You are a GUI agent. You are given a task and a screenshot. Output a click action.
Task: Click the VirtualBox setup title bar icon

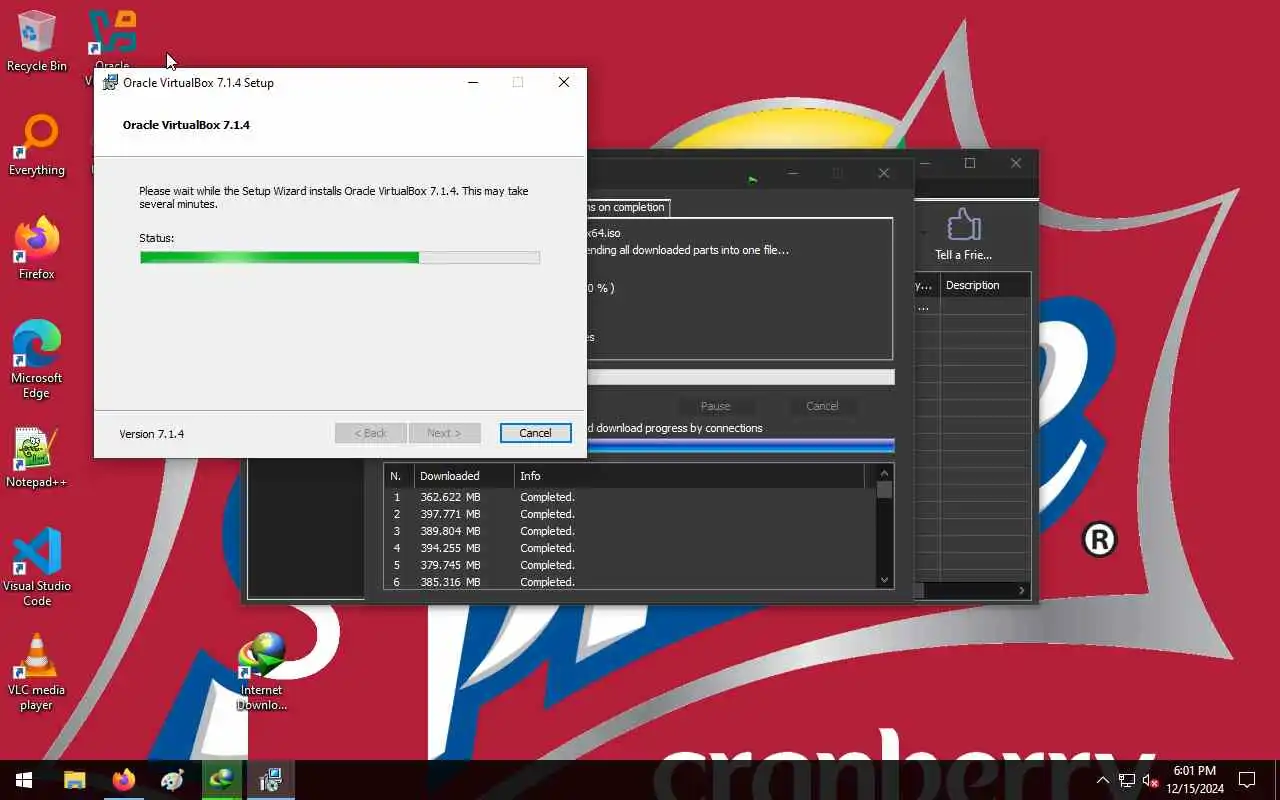coord(110,83)
